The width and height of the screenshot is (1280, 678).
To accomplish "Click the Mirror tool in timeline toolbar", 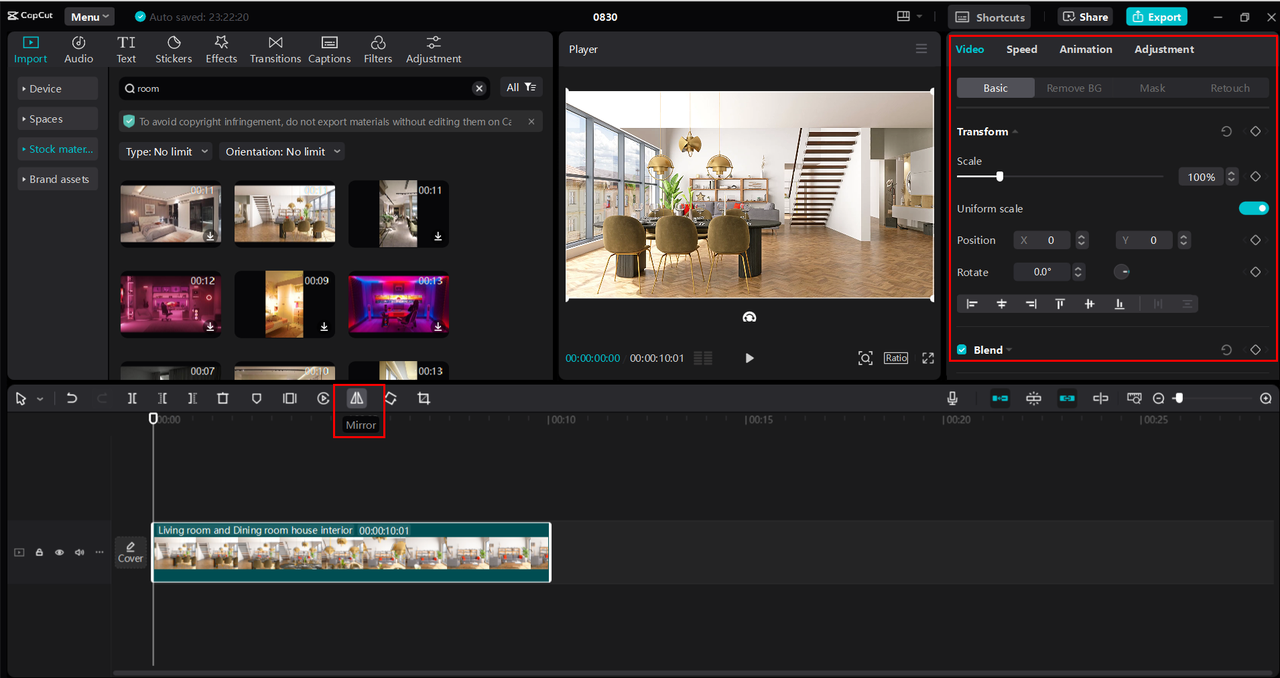I will click(357, 398).
